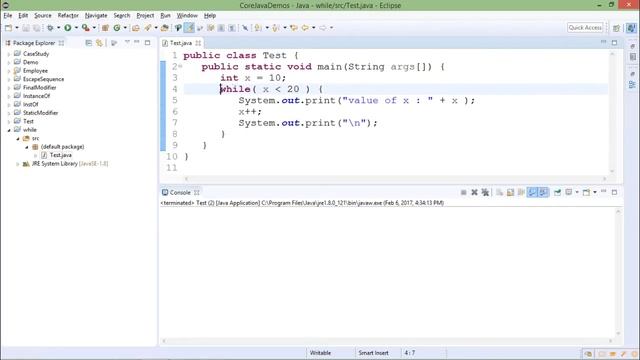The height and width of the screenshot is (360, 640).
Task: Open the Project menu
Action: [145, 16]
